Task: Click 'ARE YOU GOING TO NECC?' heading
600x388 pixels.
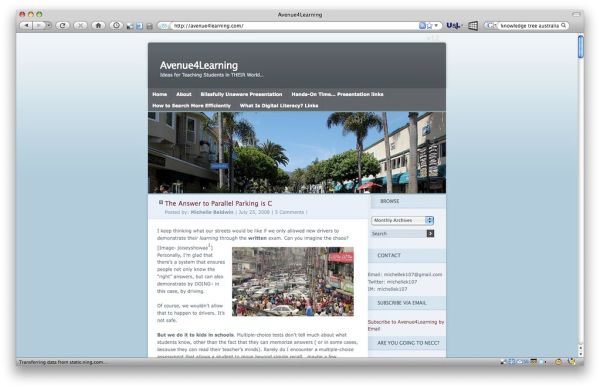Action: 408,343
